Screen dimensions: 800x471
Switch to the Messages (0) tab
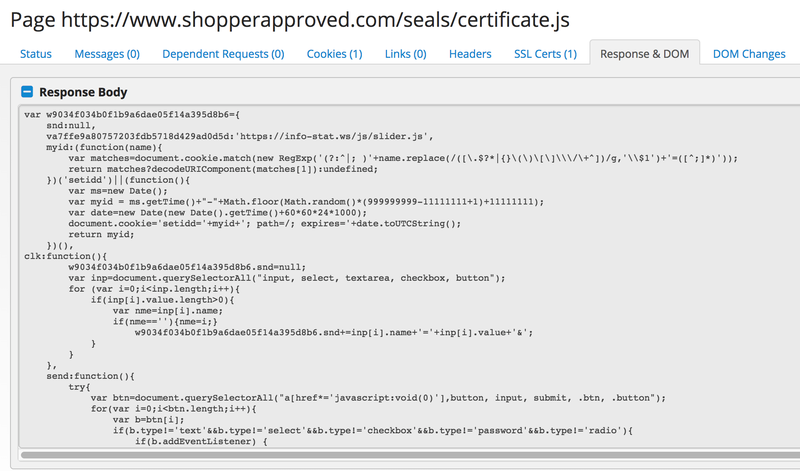click(107, 54)
